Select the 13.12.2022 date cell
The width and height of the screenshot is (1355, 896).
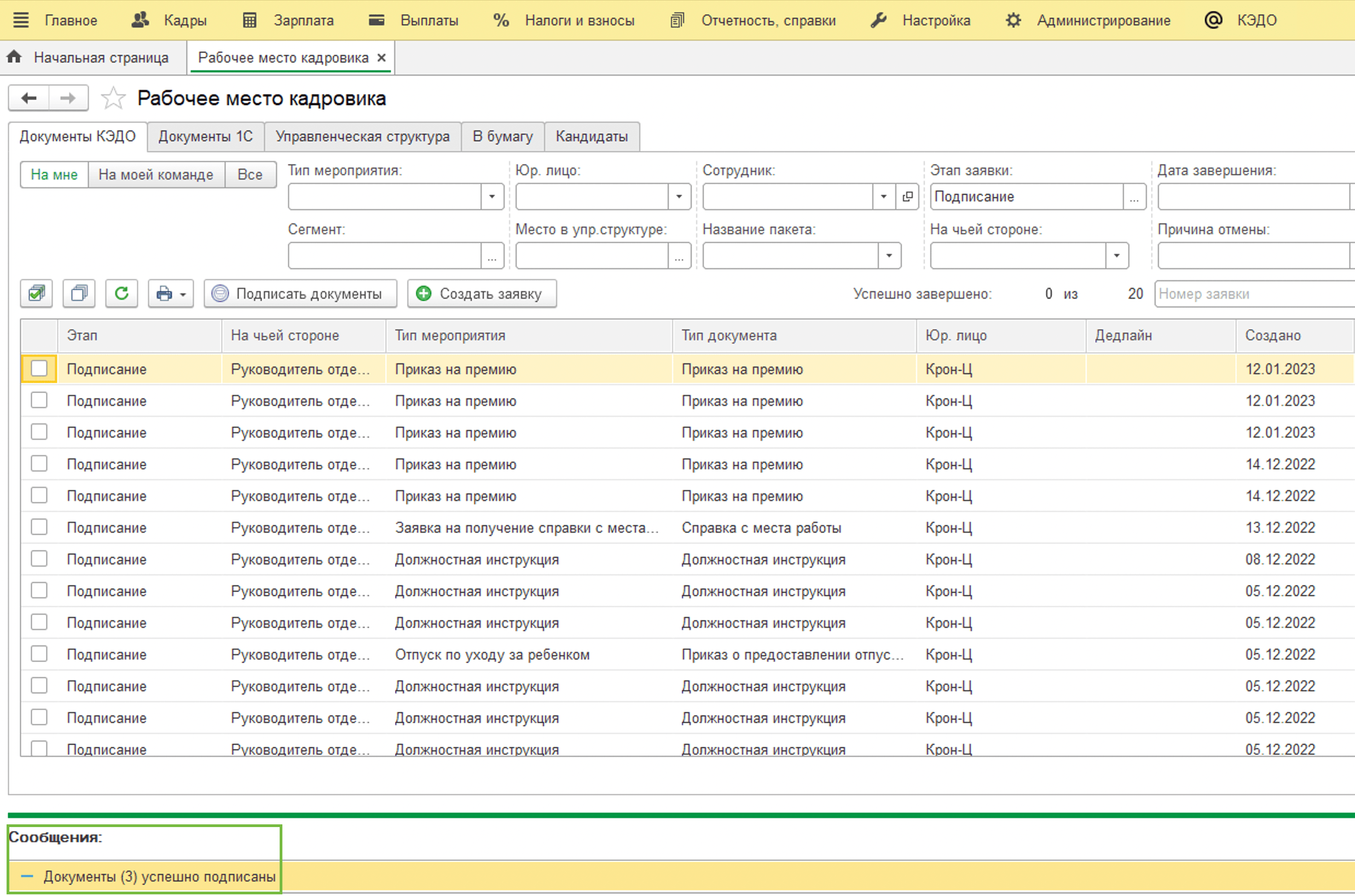pos(1295,527)
